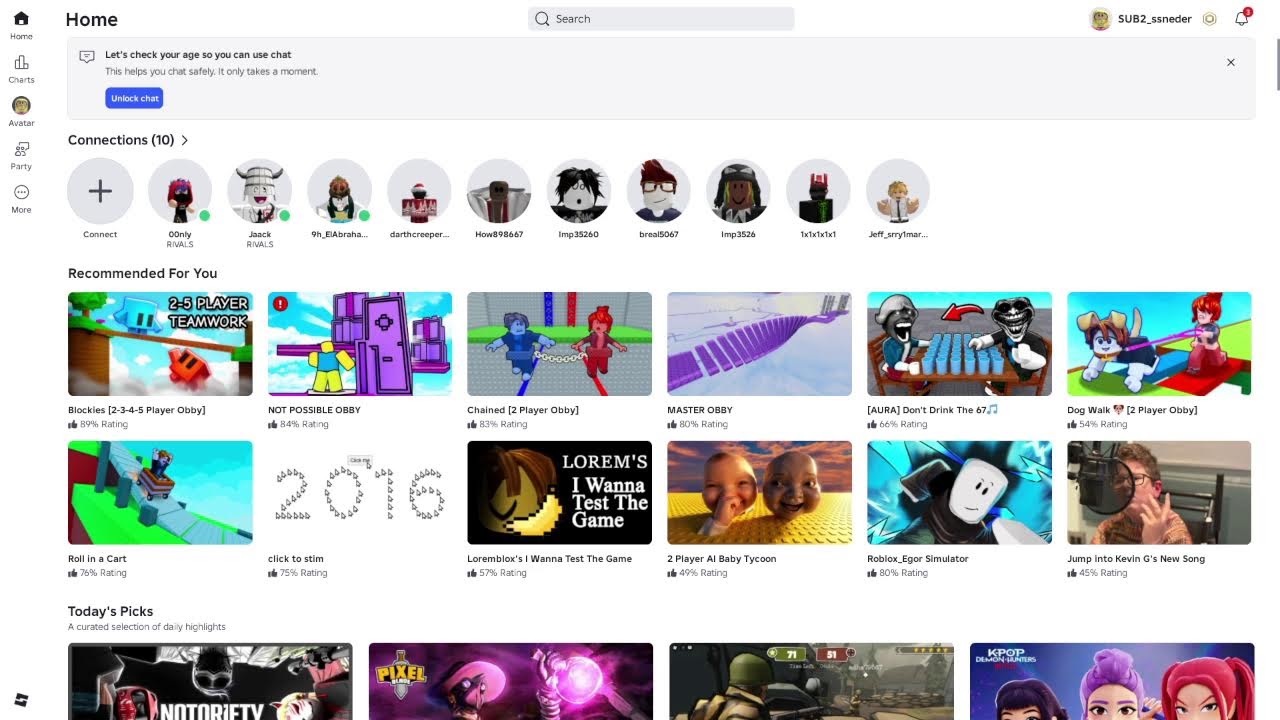1280x720 pixels.
Task: Open 1x1x1x1x1 connection avatar
Action: coord(818,191)
